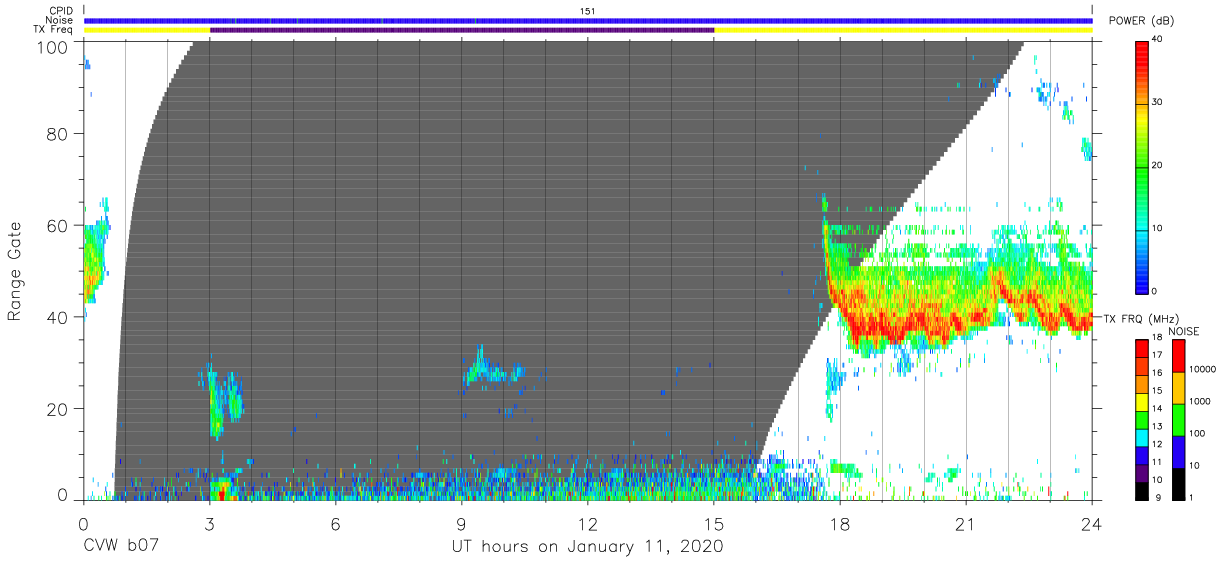Click the x-axis tick label '12'
Image resolution: width=1228 pixels, height=567 pixels.
click(x=588, y=524)
